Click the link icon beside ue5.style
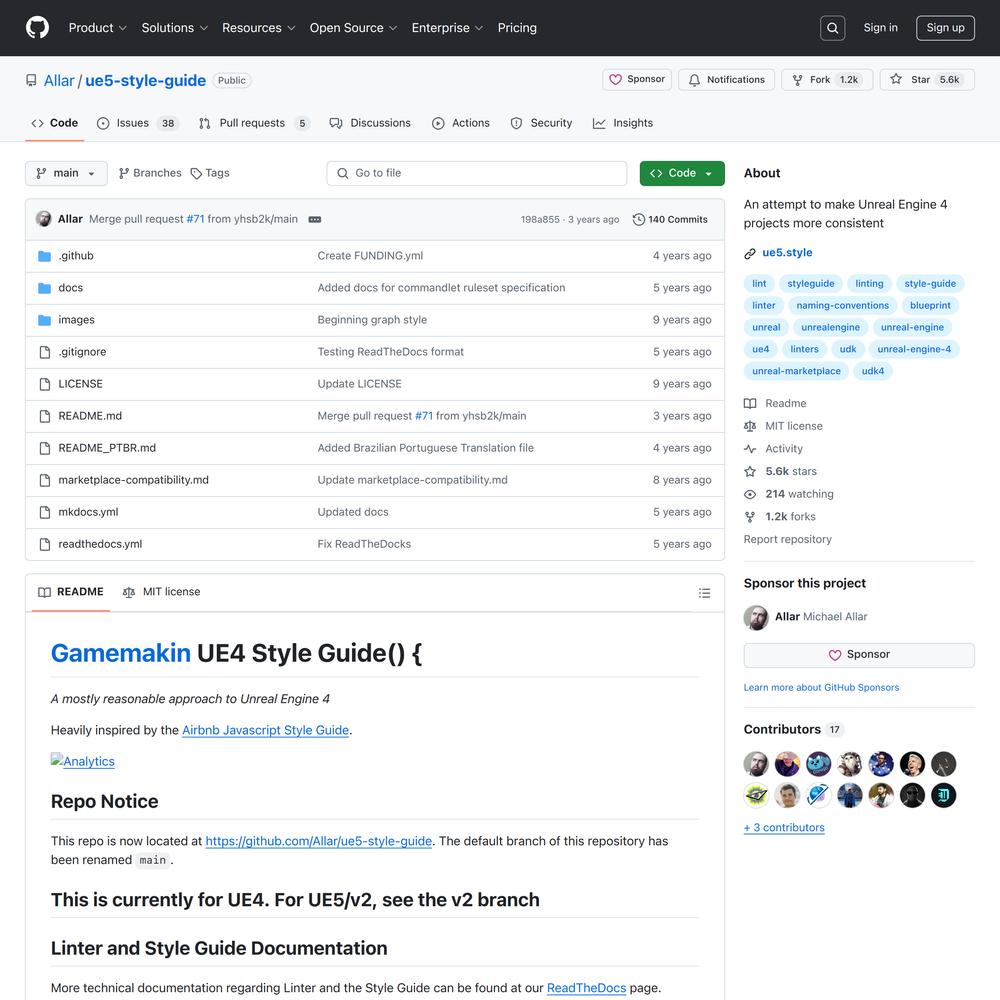 coord(750,253)
